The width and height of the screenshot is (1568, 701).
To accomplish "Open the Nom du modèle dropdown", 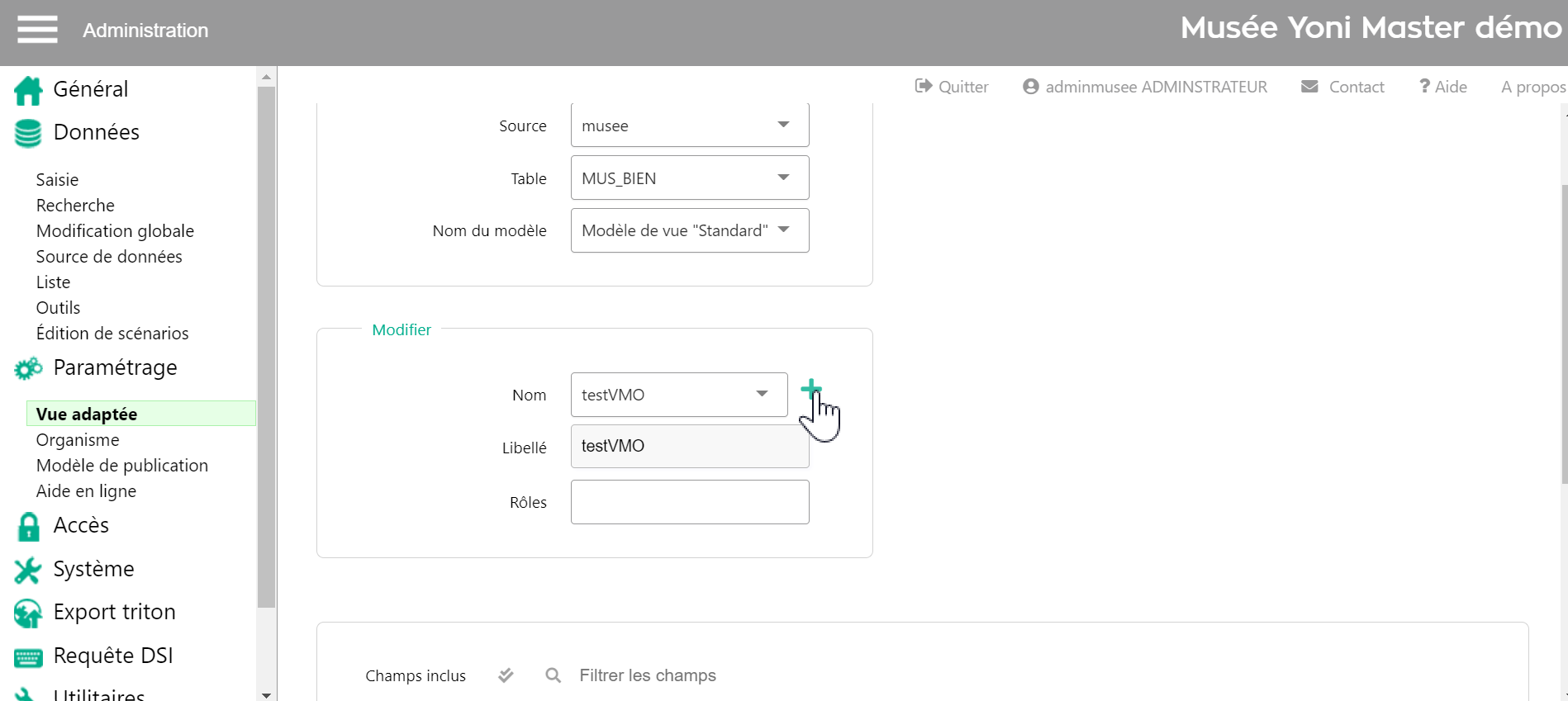I will point(690,230).
